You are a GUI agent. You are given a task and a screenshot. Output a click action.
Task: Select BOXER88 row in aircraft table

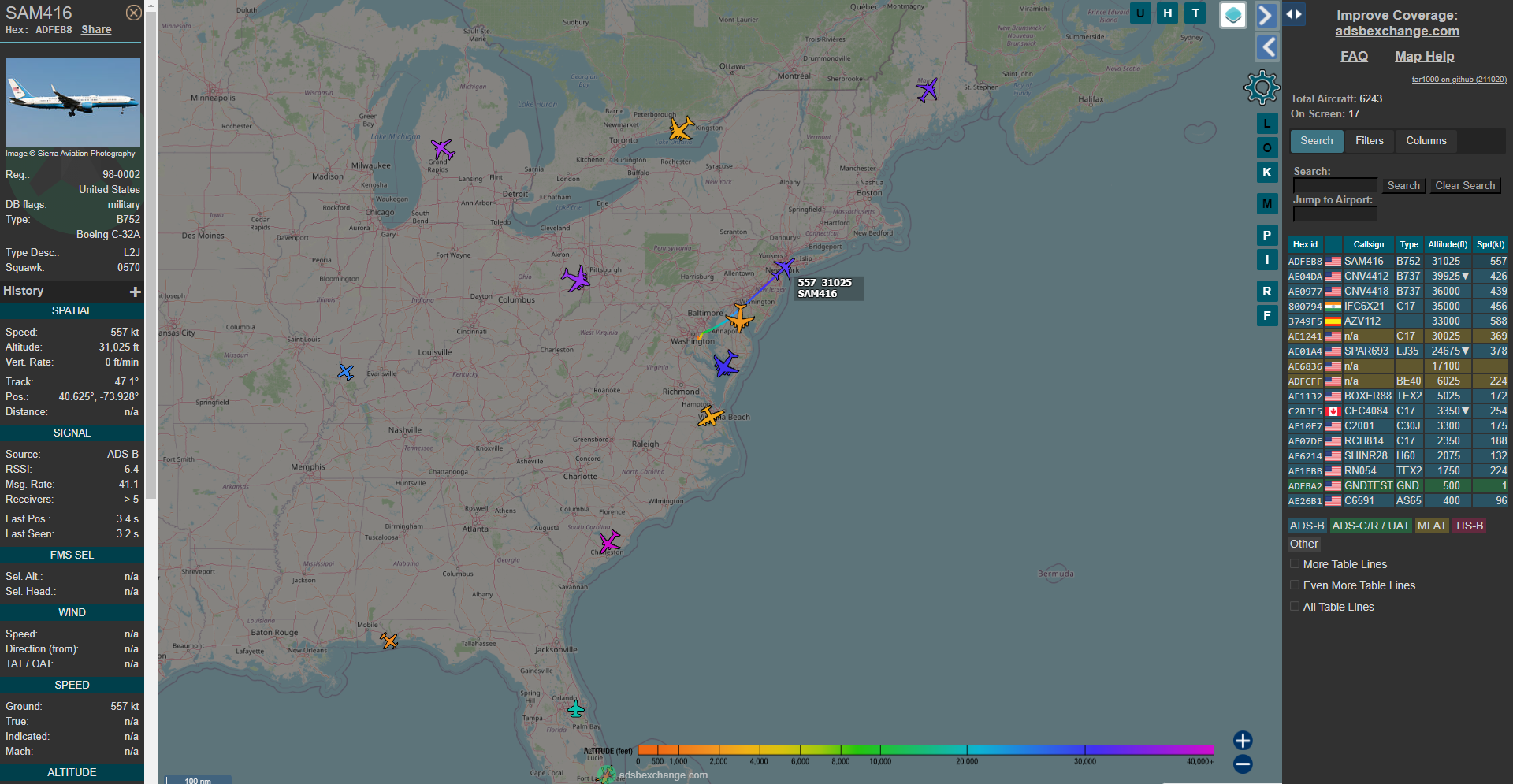point(1397,396)
